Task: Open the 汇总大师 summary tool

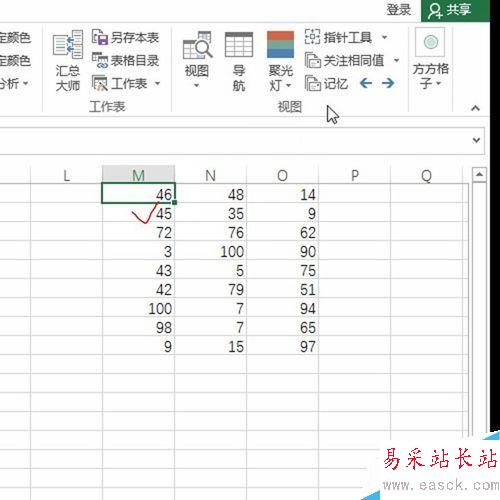Action: 68,61
